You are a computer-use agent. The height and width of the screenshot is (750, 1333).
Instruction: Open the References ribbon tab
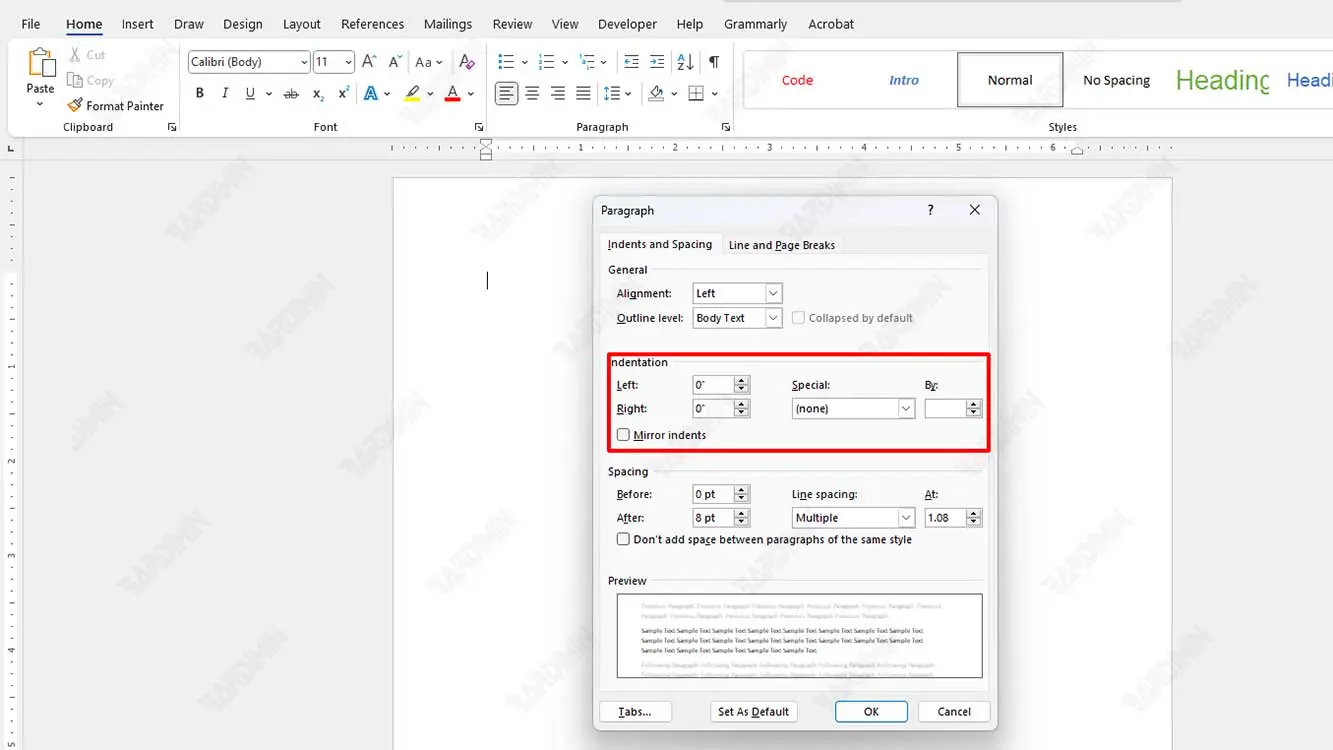pyautogui.click(x=373, y=24)
